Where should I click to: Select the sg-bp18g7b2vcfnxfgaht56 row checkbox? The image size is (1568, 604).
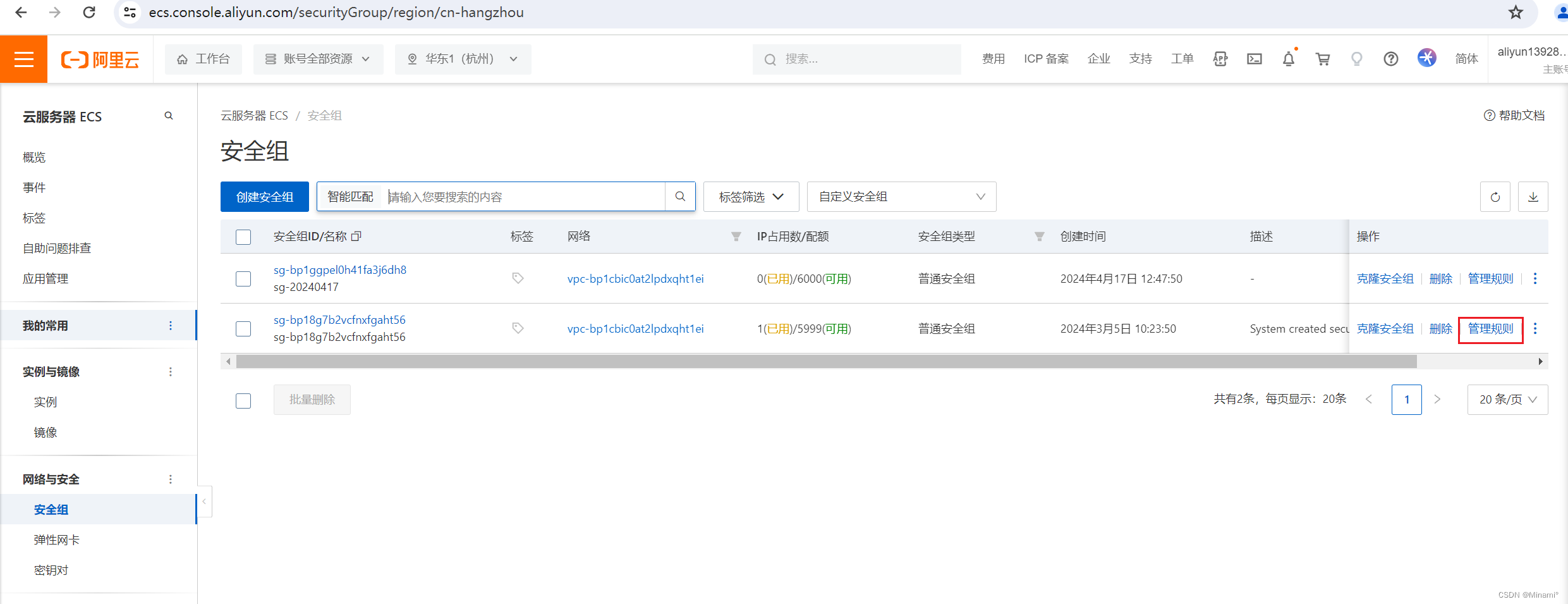tap(243, 329)
